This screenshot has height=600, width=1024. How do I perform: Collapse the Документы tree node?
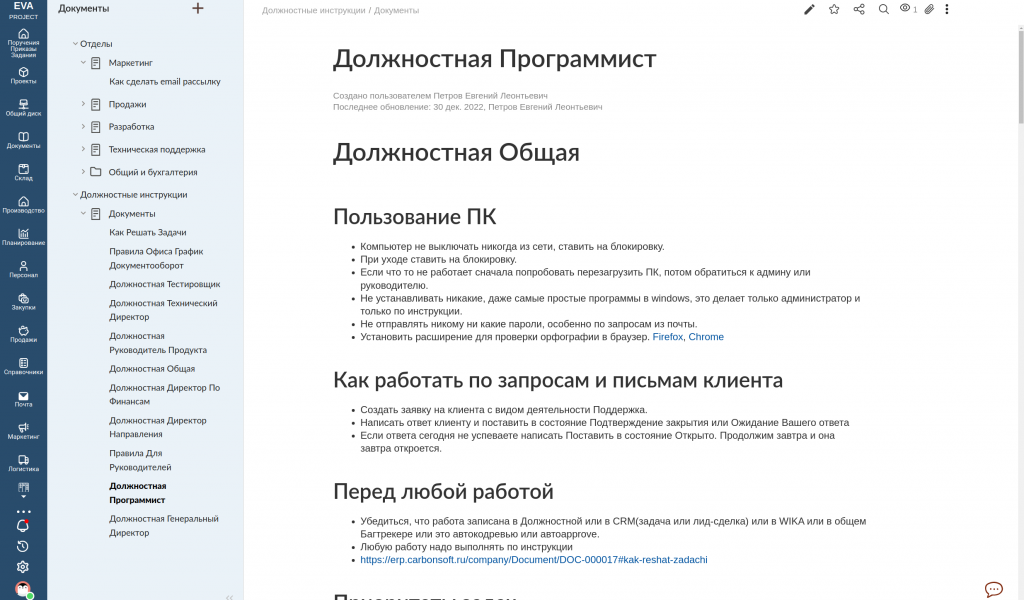pyautogui.click(x=83, y=213)
